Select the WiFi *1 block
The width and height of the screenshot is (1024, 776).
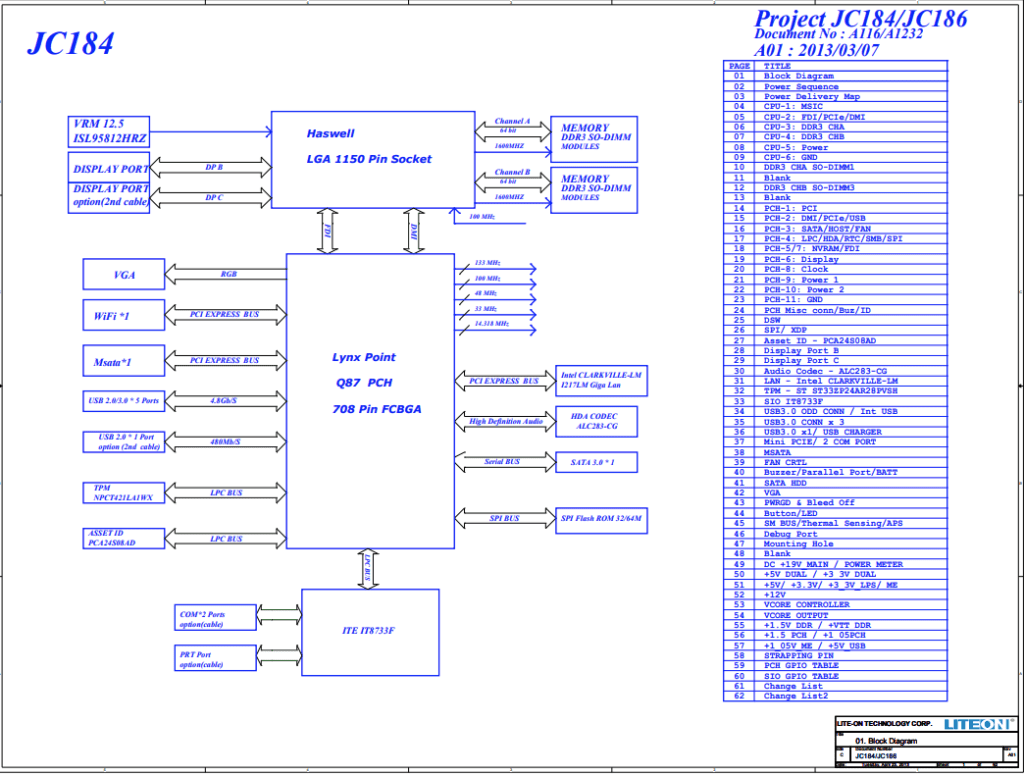point(123,315)
